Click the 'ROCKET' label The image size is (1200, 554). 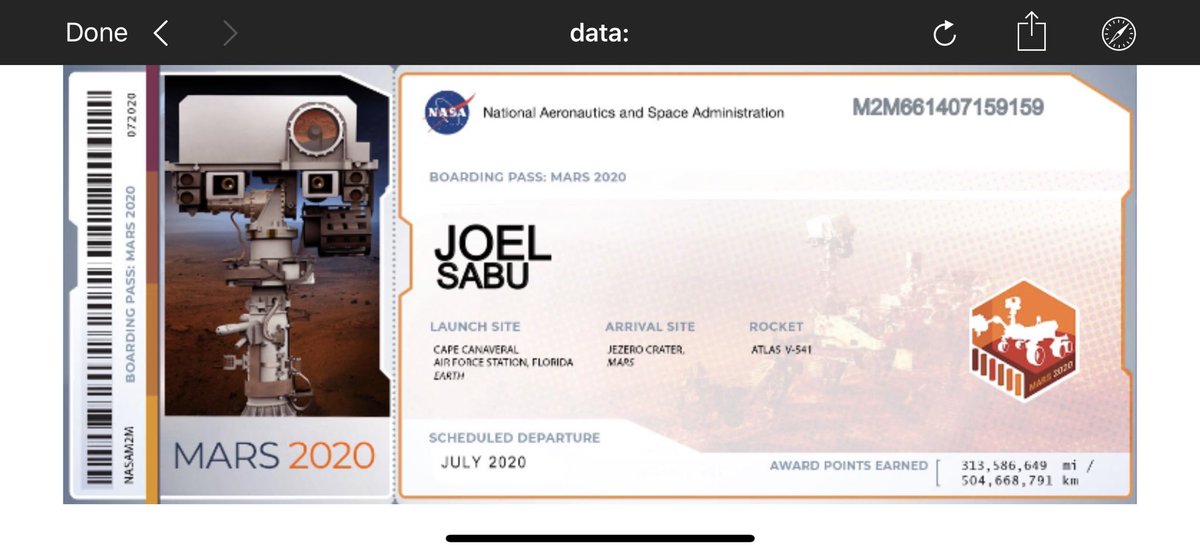pos(776,327)
